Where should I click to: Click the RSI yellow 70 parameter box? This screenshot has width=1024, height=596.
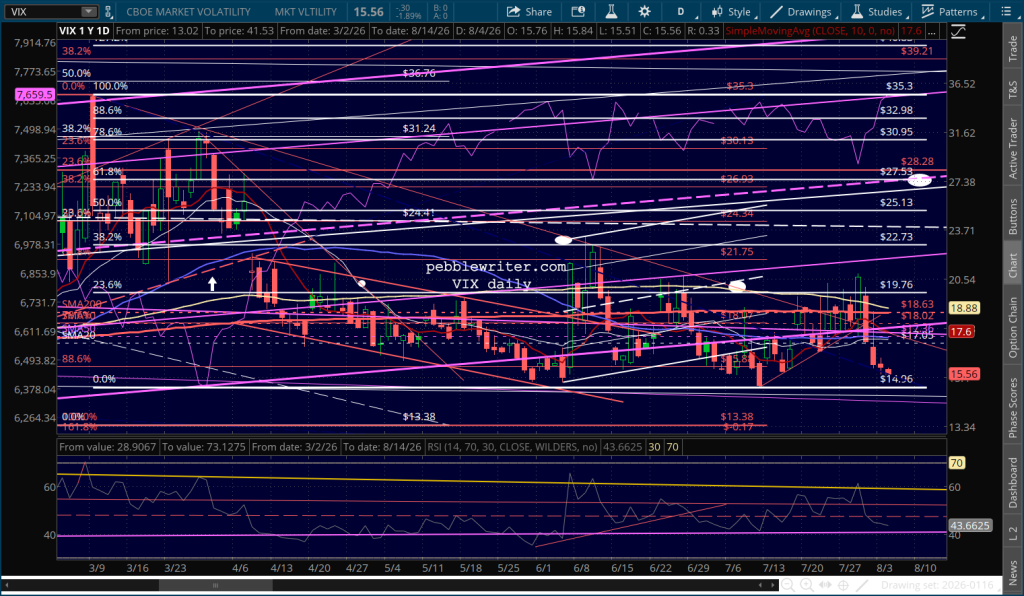(x=673, y=447)
